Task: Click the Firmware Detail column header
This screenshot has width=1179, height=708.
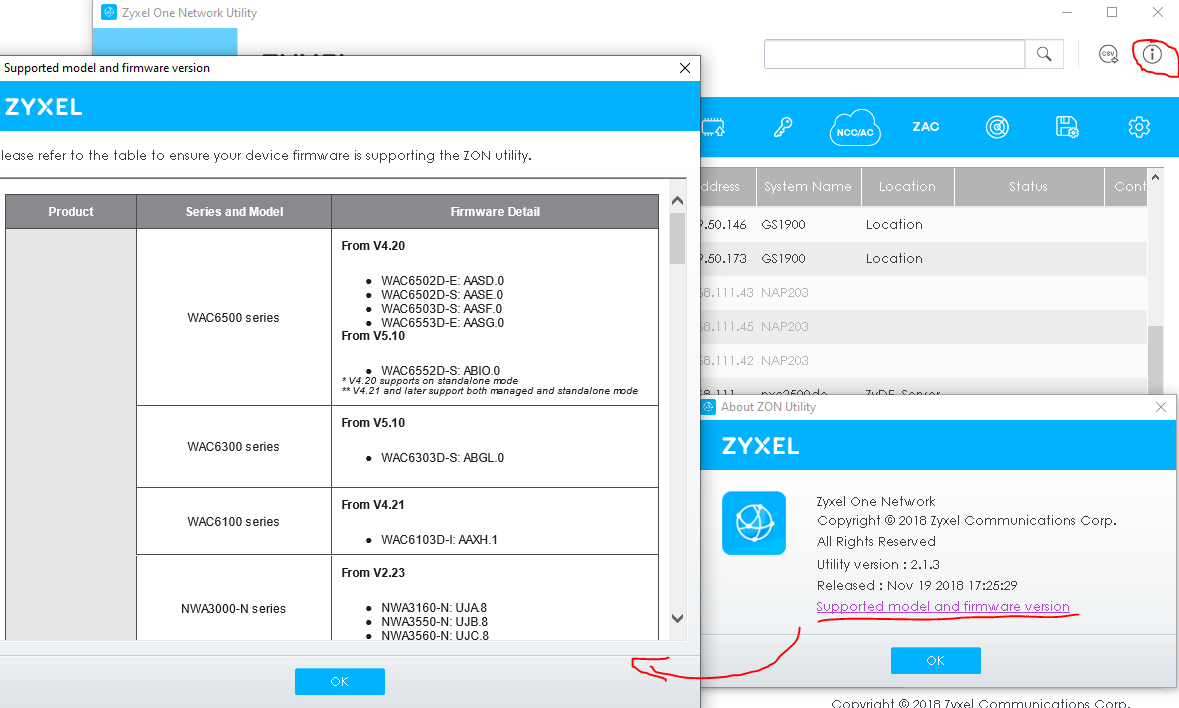Action: click(495, 212)
